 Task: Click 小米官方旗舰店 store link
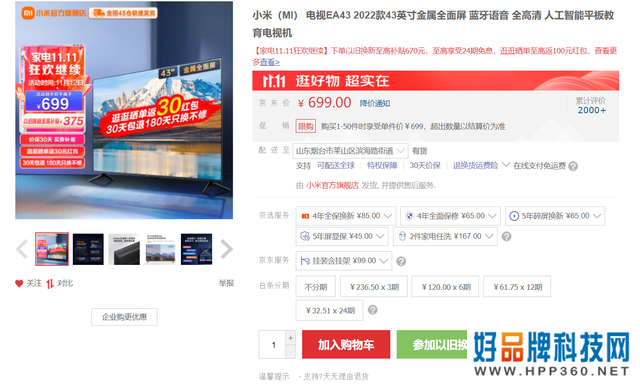pos(332,185)
